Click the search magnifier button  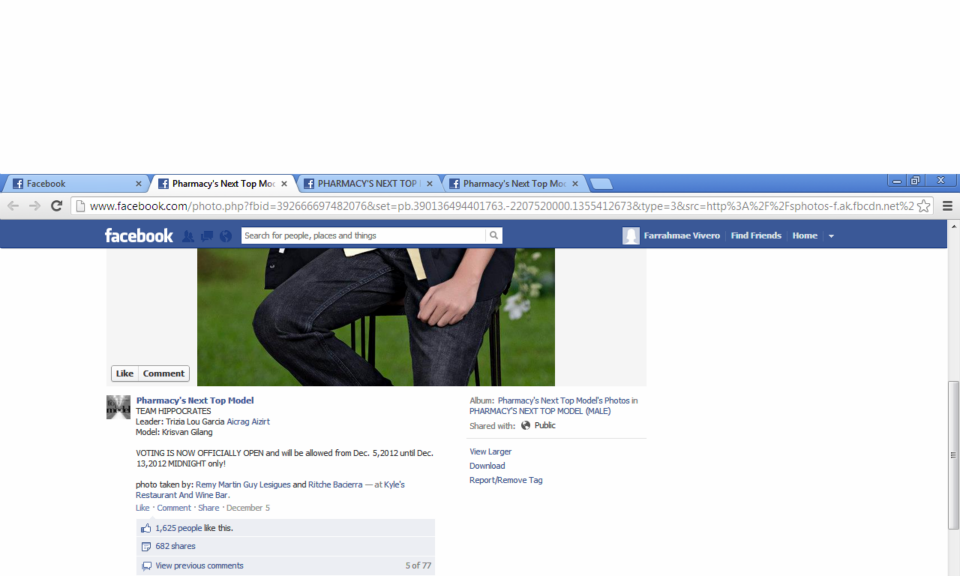[493, 236]
